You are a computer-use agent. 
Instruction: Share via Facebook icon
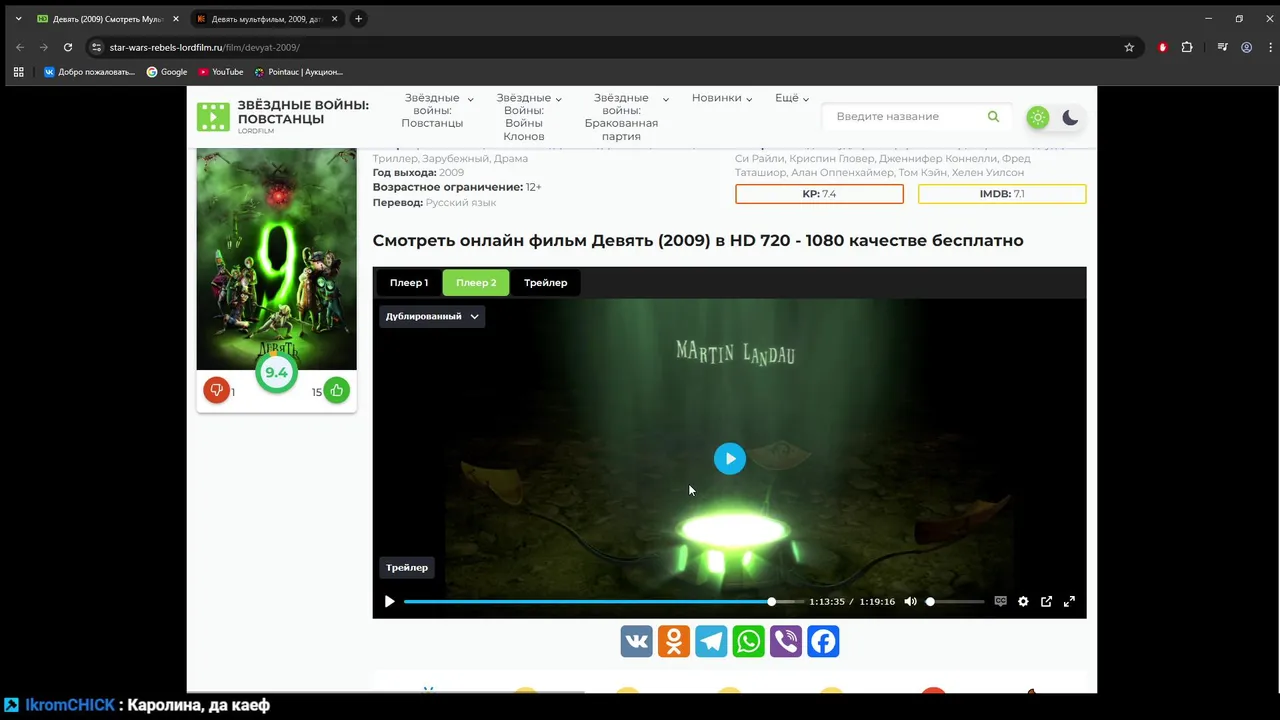pos(823,641)
